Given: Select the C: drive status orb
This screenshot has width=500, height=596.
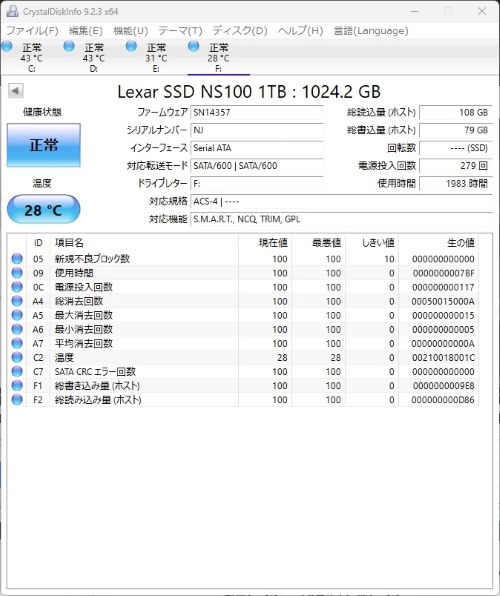Looking at the screenshot, I should [x=7, y=46].
